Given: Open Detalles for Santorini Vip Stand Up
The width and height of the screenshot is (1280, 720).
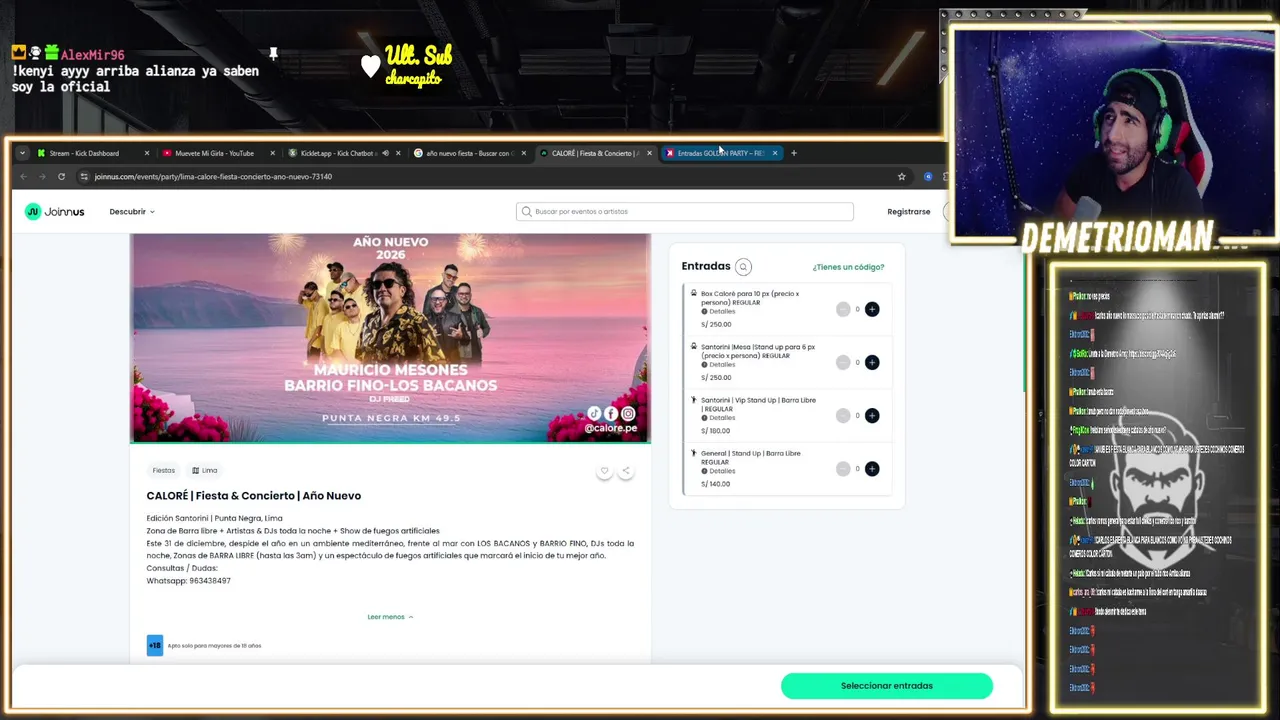Looking at the screenshot, I should point(719,418).
